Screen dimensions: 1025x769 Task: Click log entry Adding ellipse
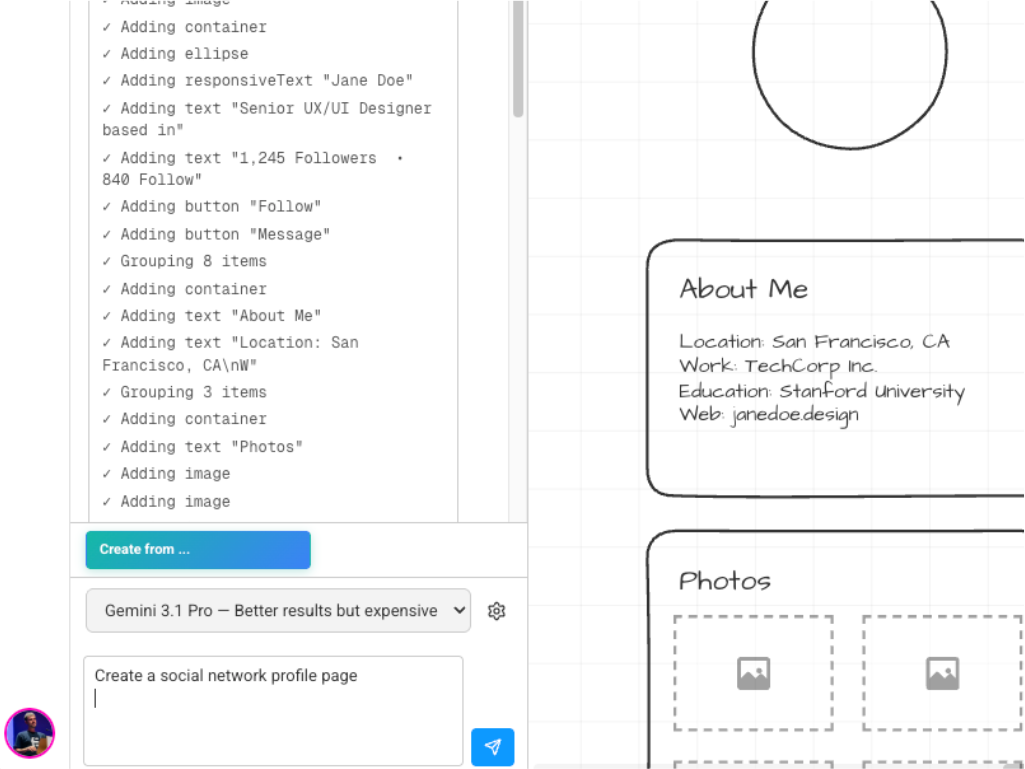coord(175,54)
